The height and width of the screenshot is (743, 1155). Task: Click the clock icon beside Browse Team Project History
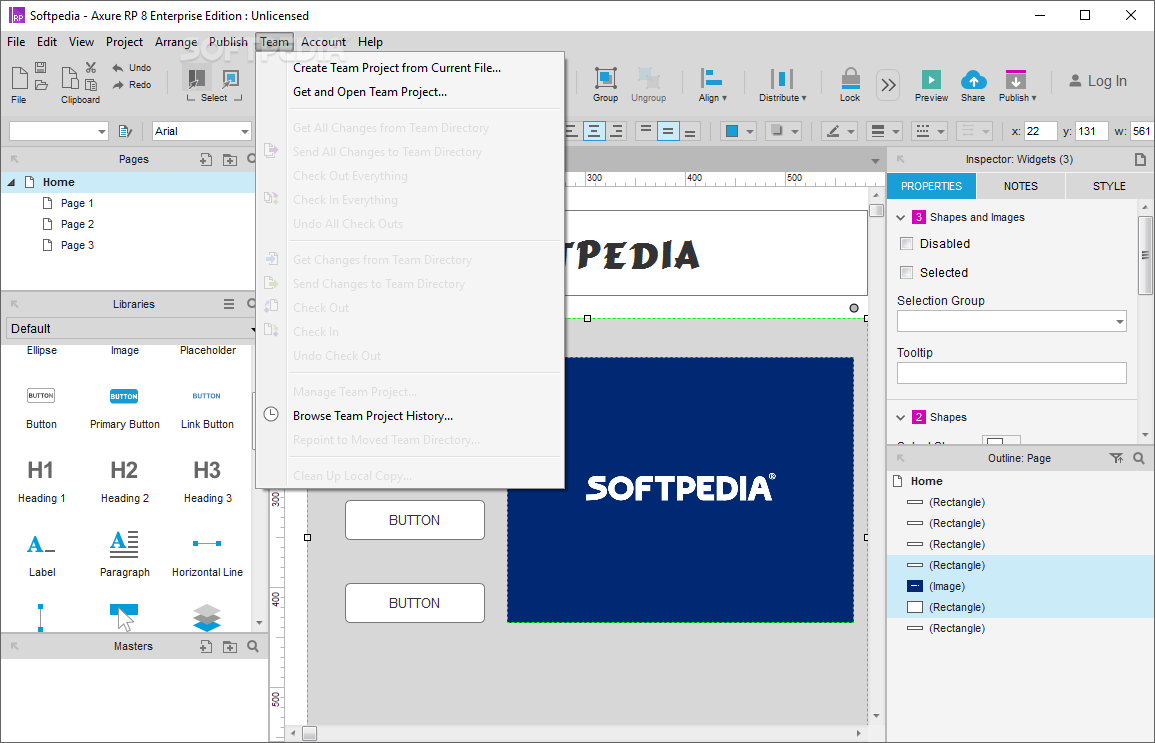point(271,414)
